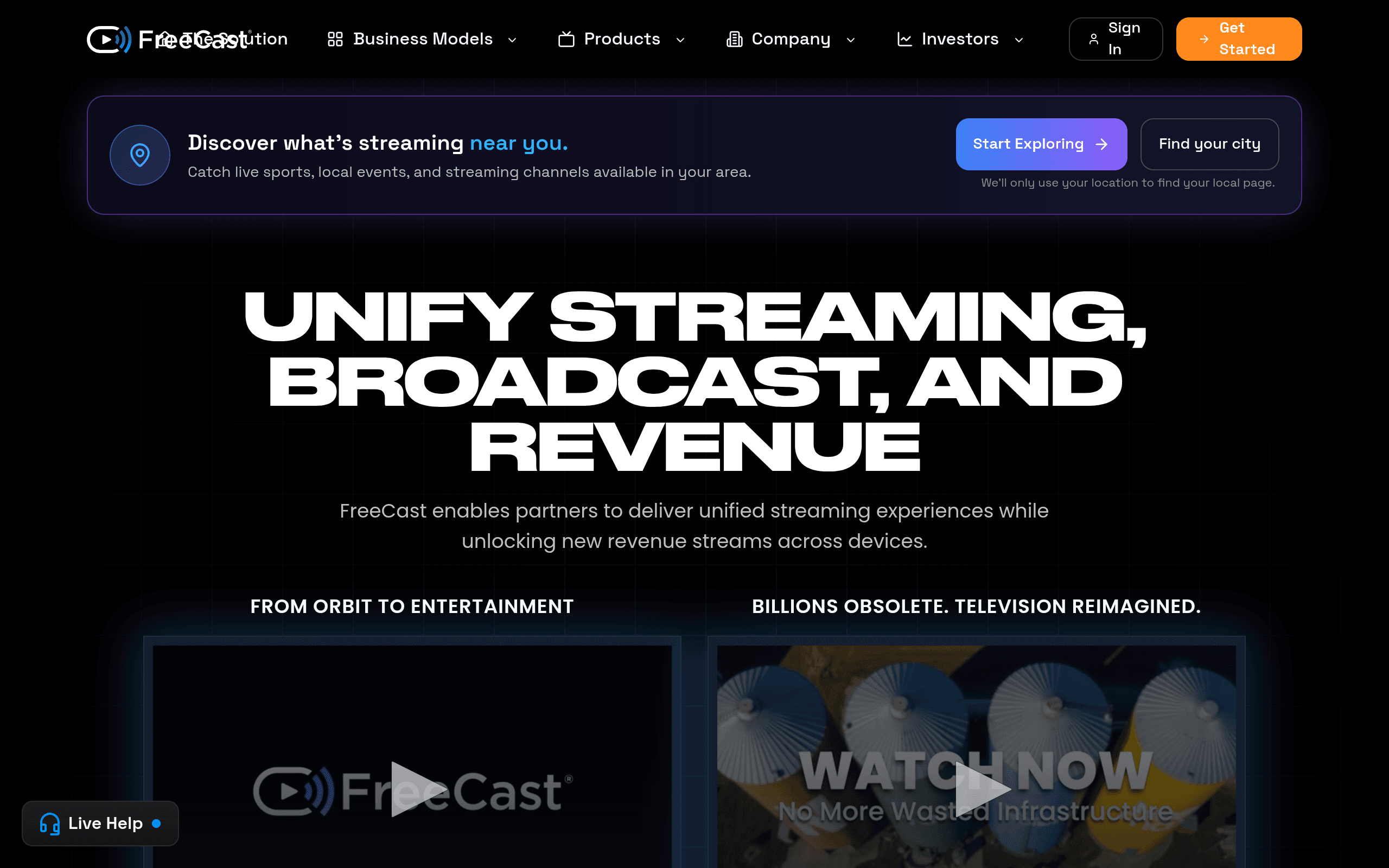1389x868 pixels.
Task: Open the Business Models menu
Action: click(423, 39)
